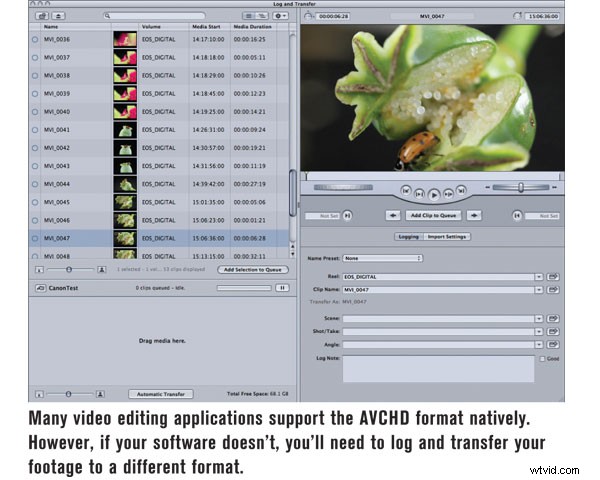Screen dimensions: 600x480
Task: Toggle the status circle for MVI_0040
Action: coord(35,112)
